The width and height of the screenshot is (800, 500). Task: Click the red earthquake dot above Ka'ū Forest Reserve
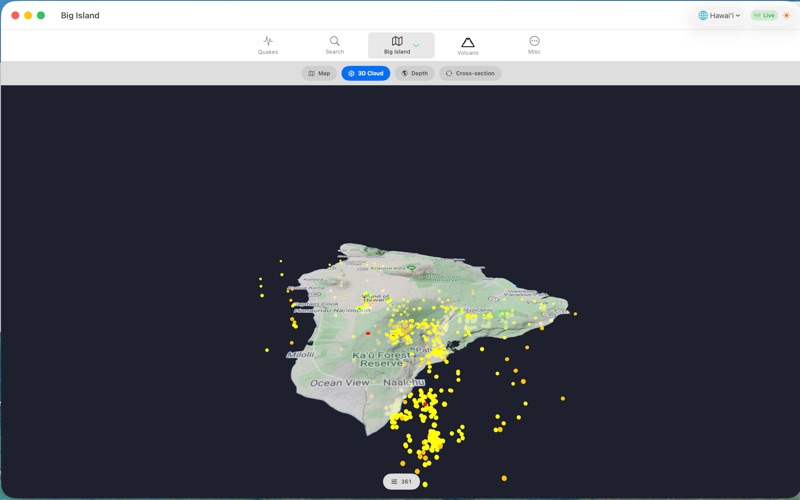tap(368, 333)
